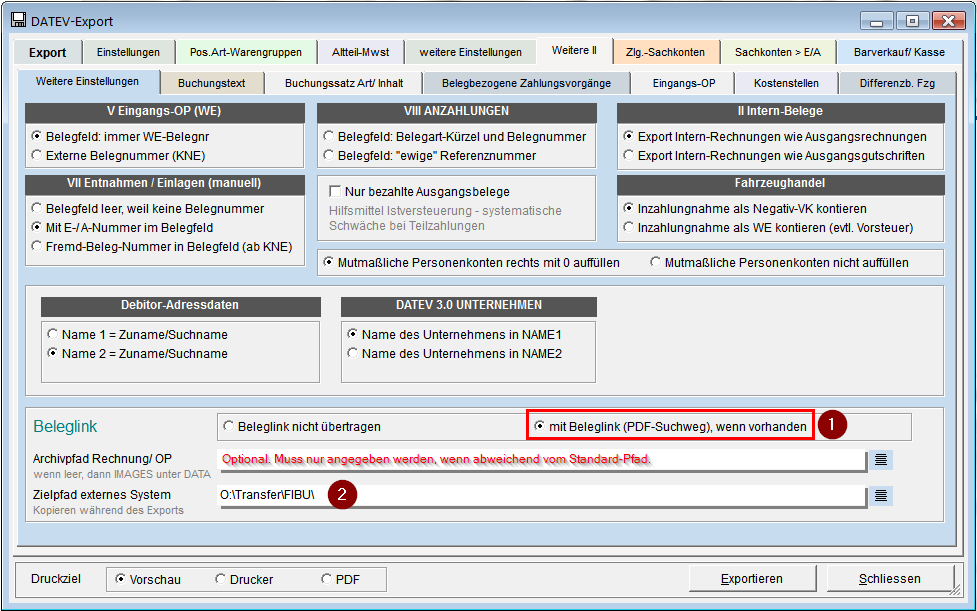Choose 'mit Beleglink (PDF-Suchweg), wenn vorhanden'
Viewport: 977px width, 611px height.
pos(670,427)
